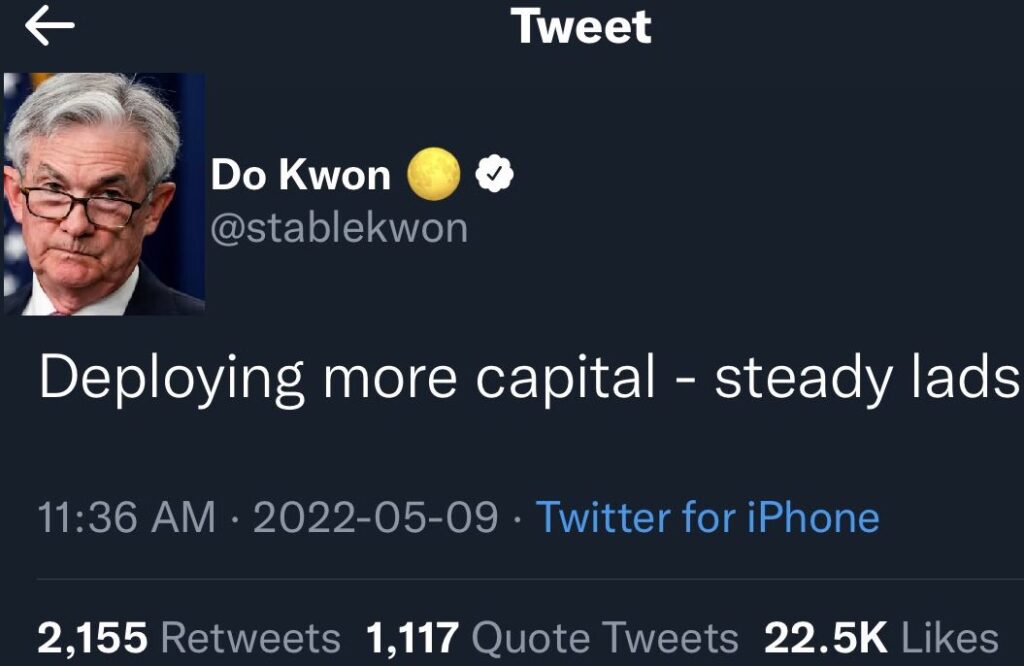The height and width of the screenshot is (666, 1024).
Task: Go back using the left arrow
Action: (50, 28)
